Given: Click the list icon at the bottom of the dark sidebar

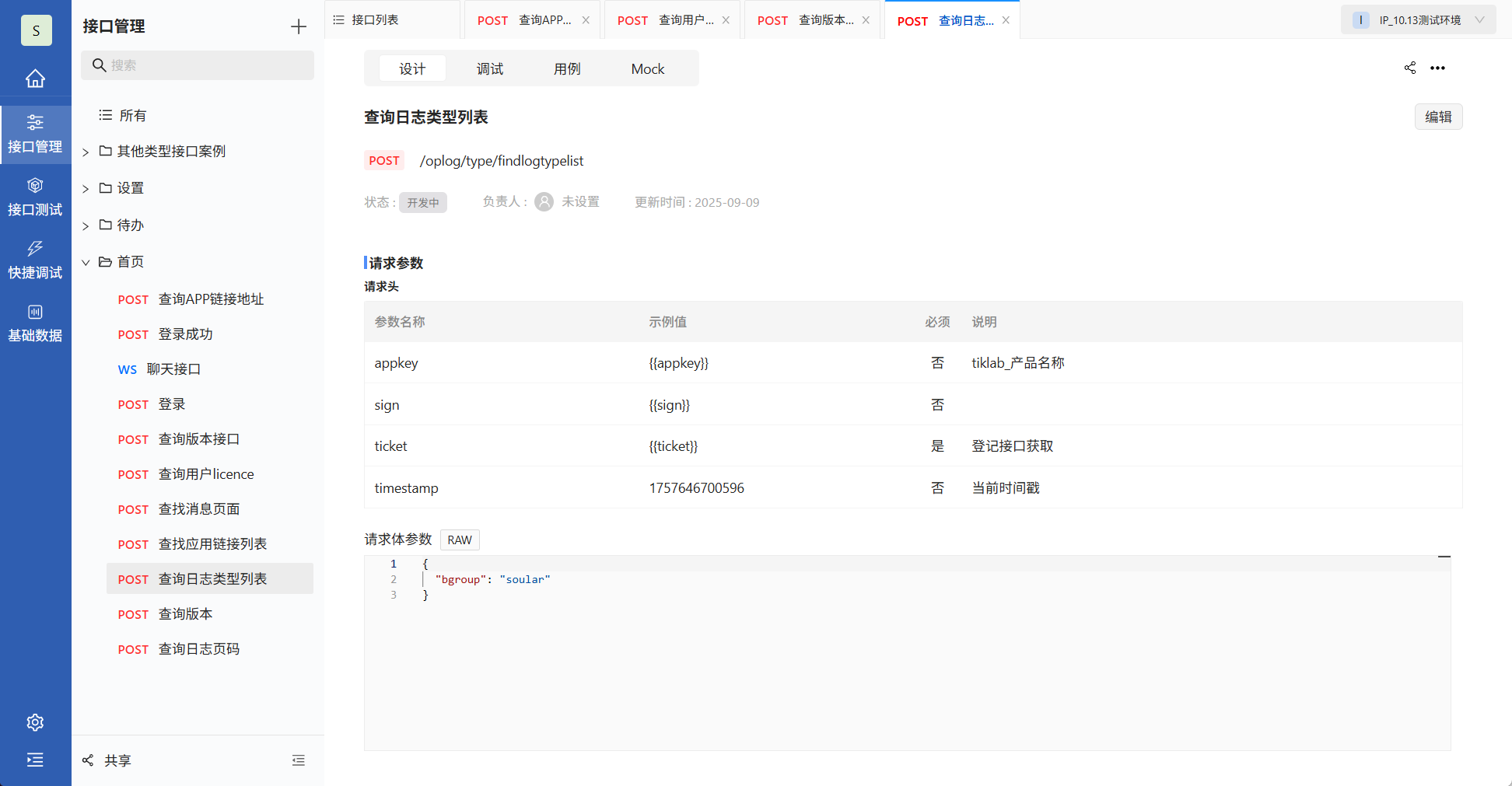Looking at the screenshot, I should coord(35,760).
